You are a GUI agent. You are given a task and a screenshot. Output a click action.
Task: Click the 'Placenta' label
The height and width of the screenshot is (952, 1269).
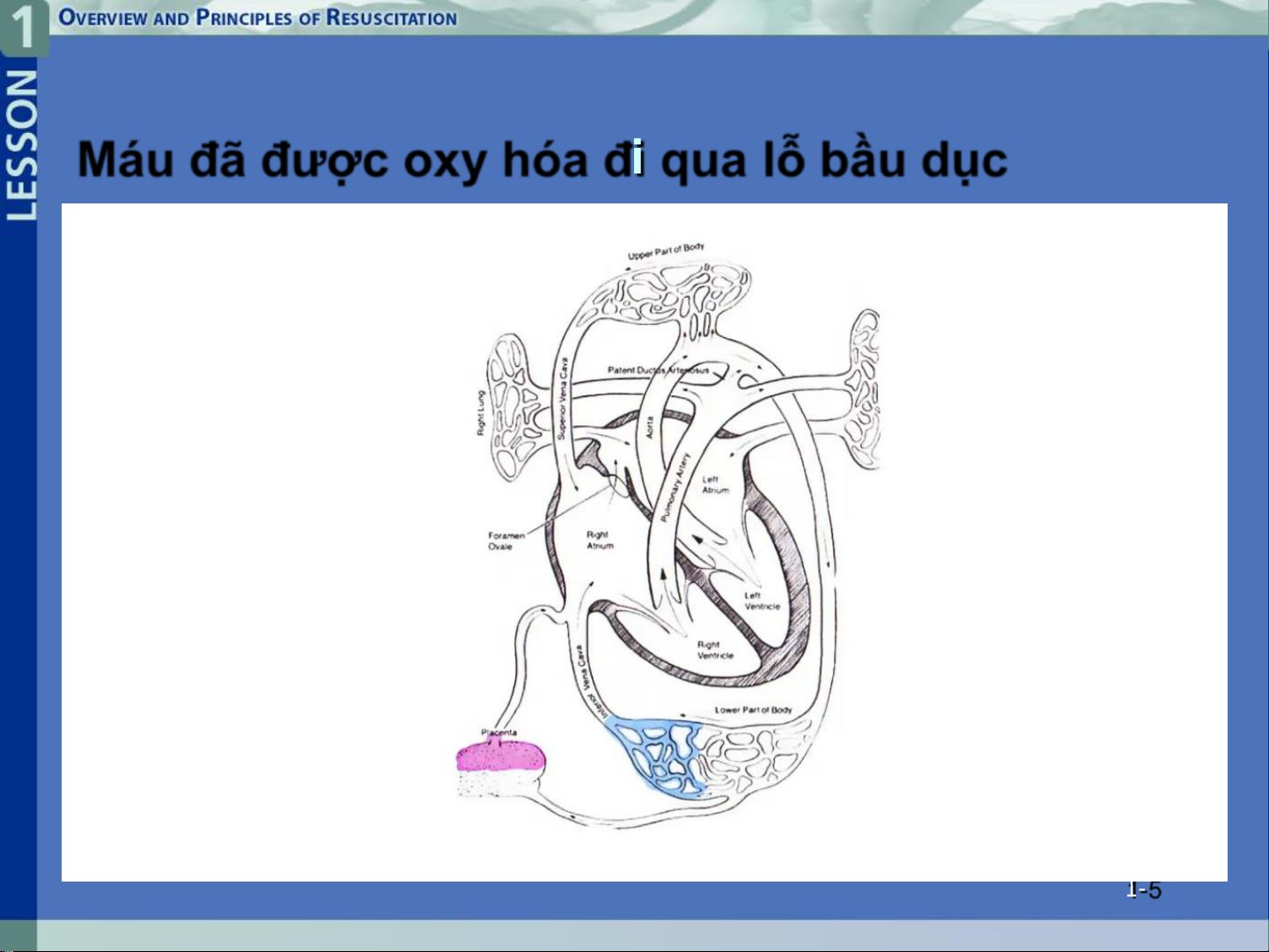(x=499, y=733)
